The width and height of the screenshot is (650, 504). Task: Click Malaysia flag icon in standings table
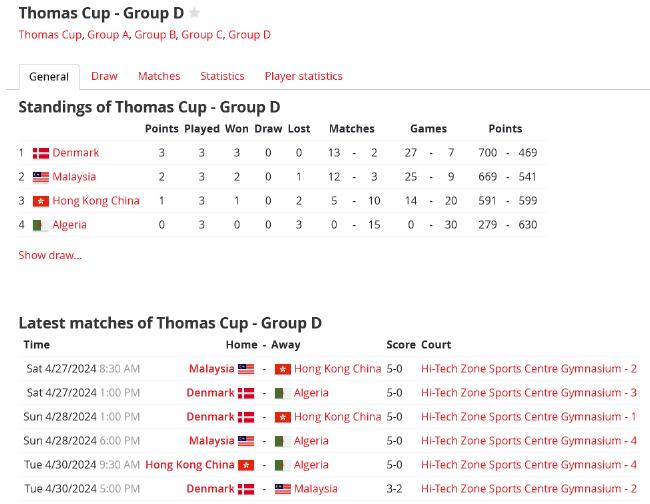[41, 177]
